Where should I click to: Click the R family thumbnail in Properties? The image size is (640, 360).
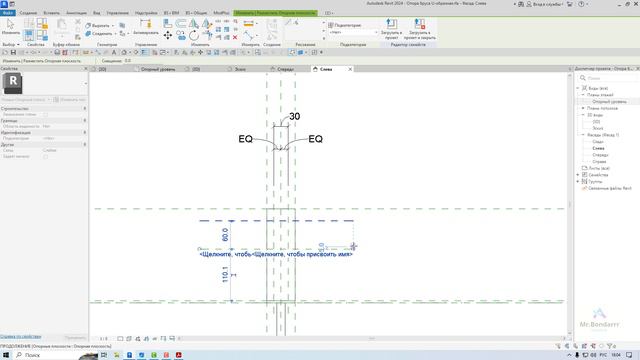[13, 84]
